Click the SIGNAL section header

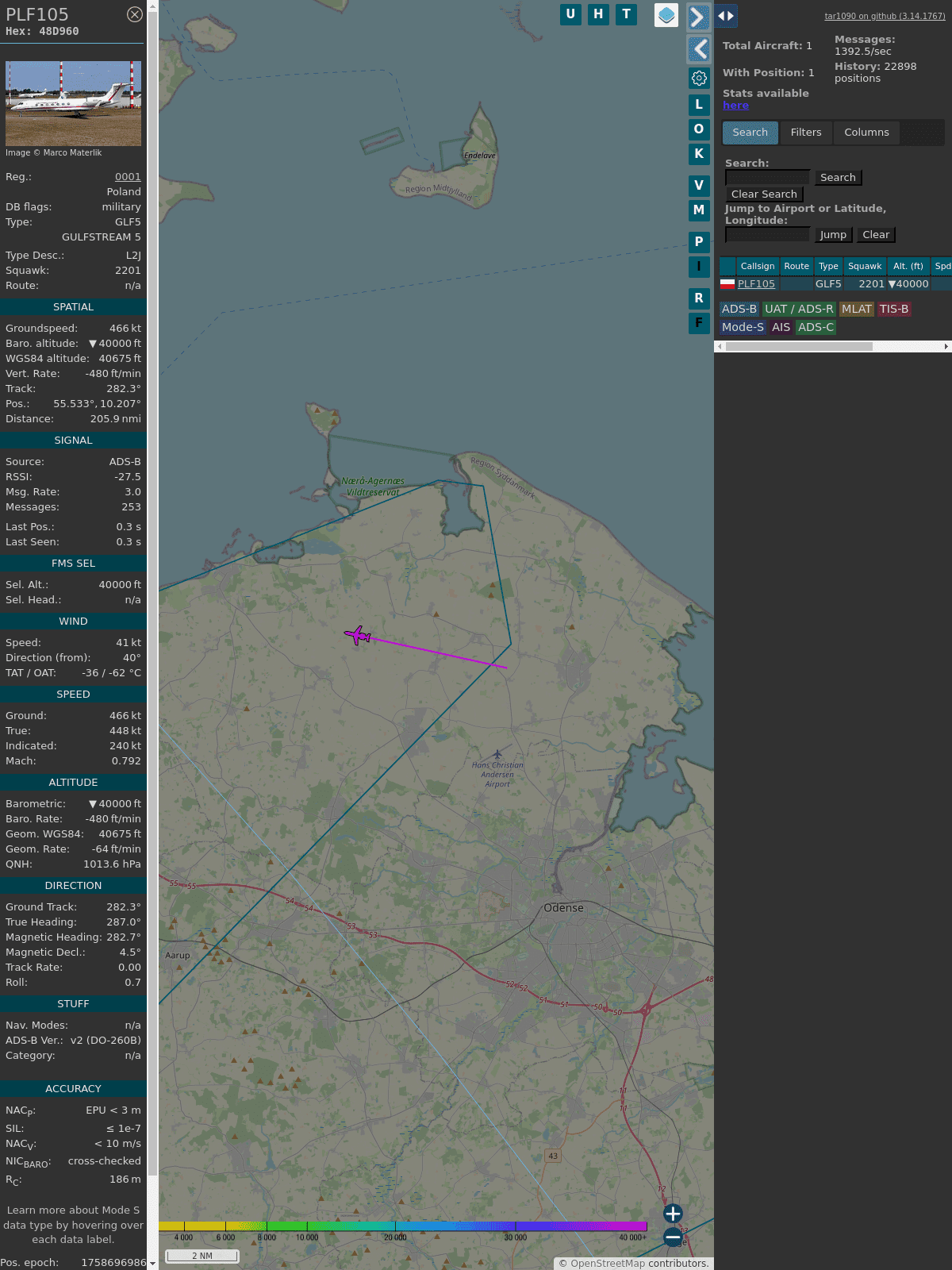coord(73,441)
